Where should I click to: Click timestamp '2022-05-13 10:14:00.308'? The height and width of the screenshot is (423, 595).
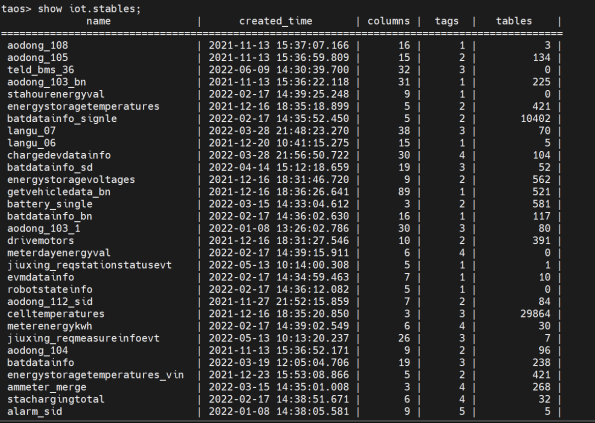(279, 265)
